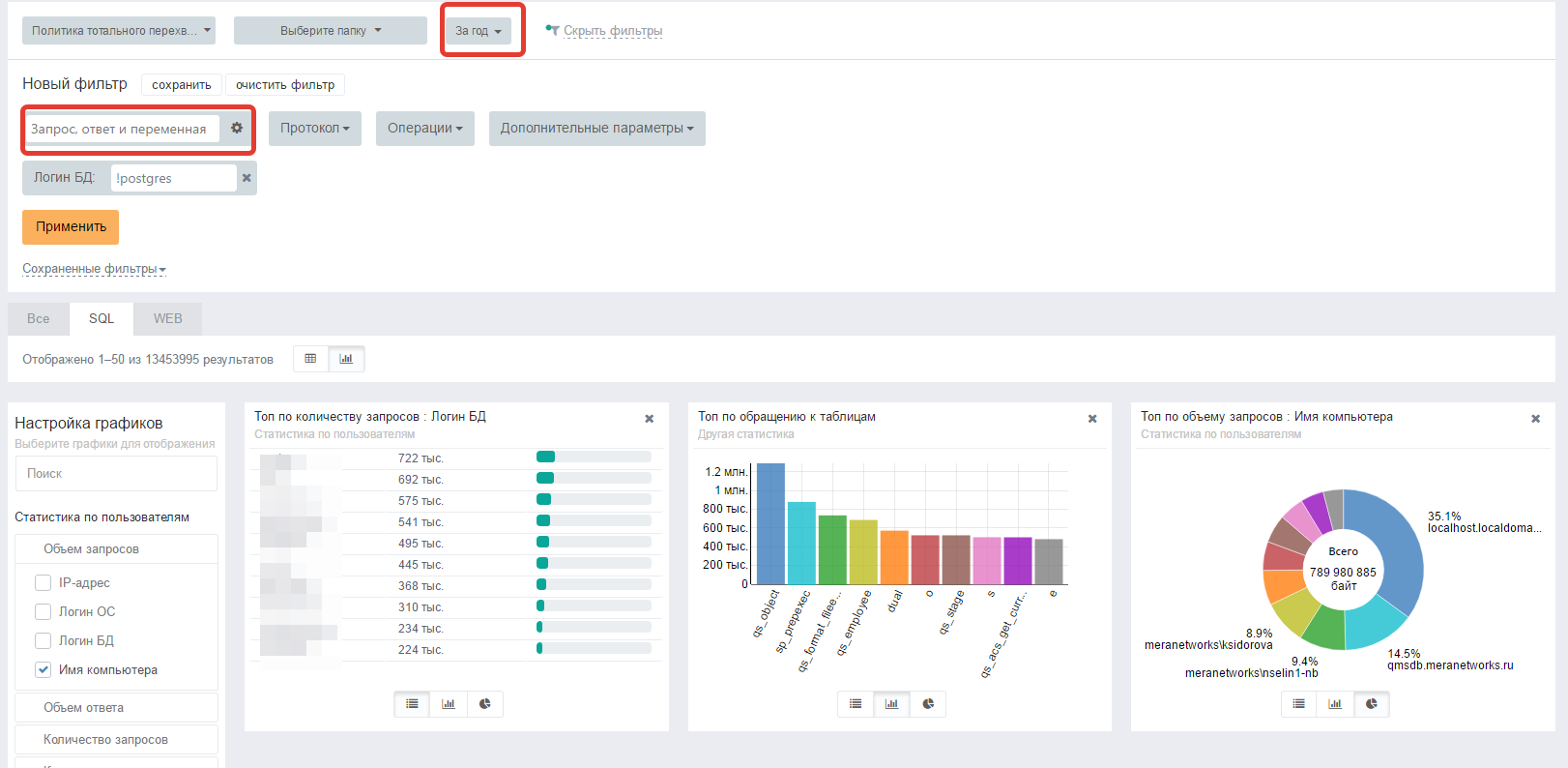Switch results to table view icon

click(310, 359)
